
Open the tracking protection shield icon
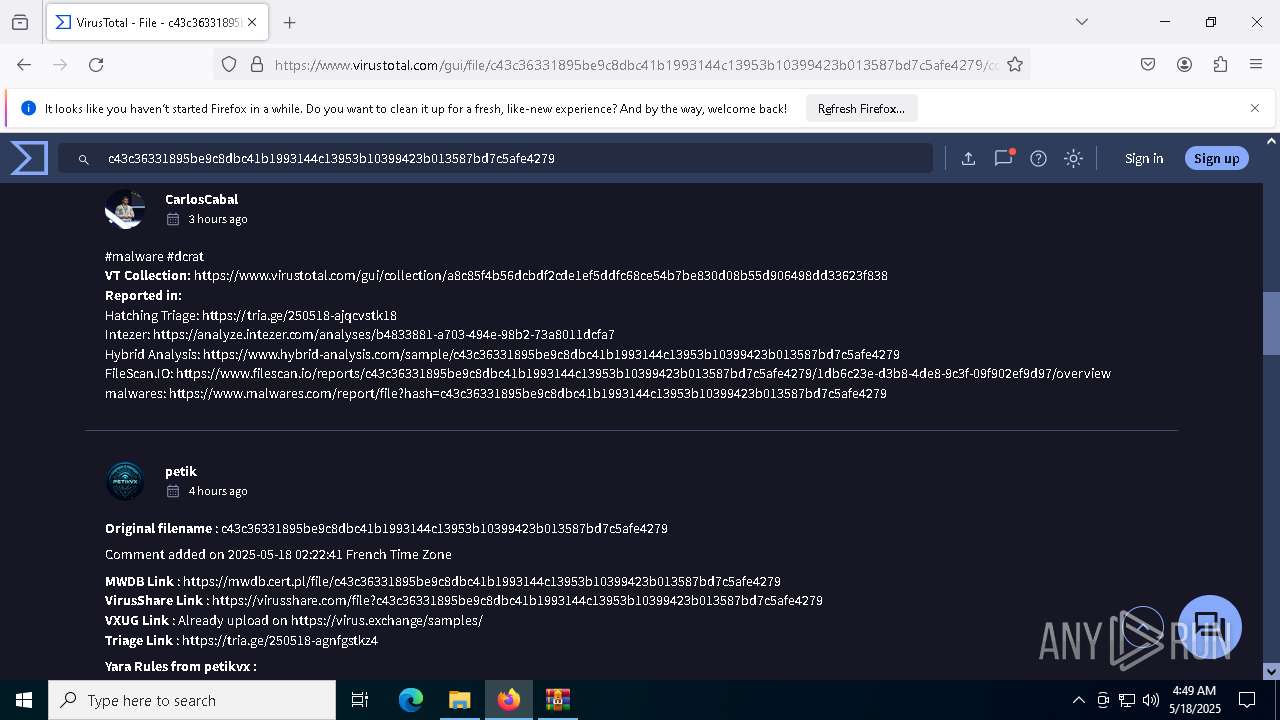(x=229, y=64)
